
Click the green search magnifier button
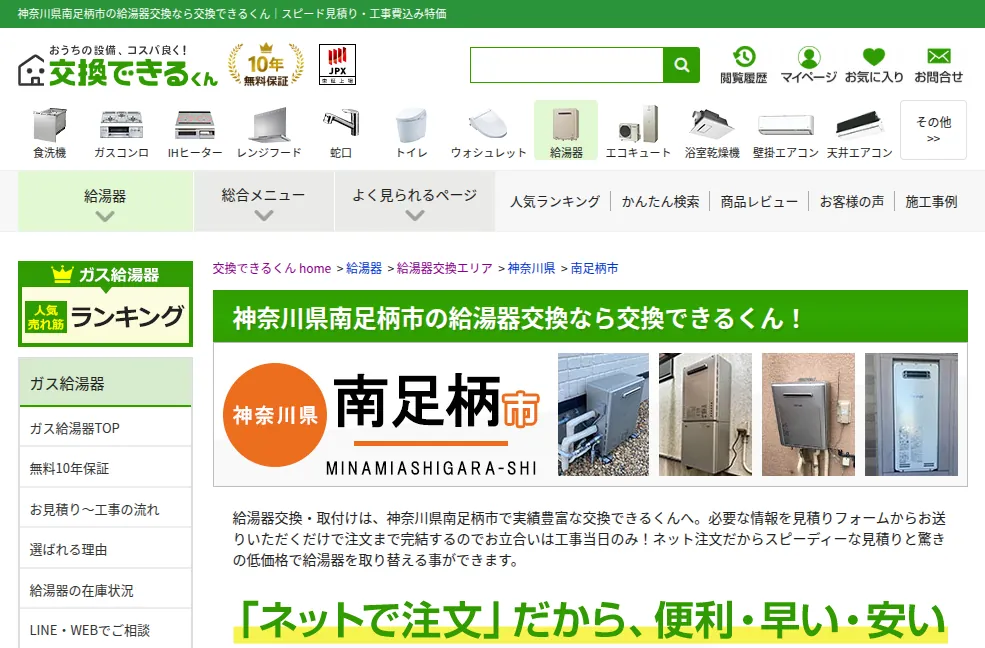(682, 65)
